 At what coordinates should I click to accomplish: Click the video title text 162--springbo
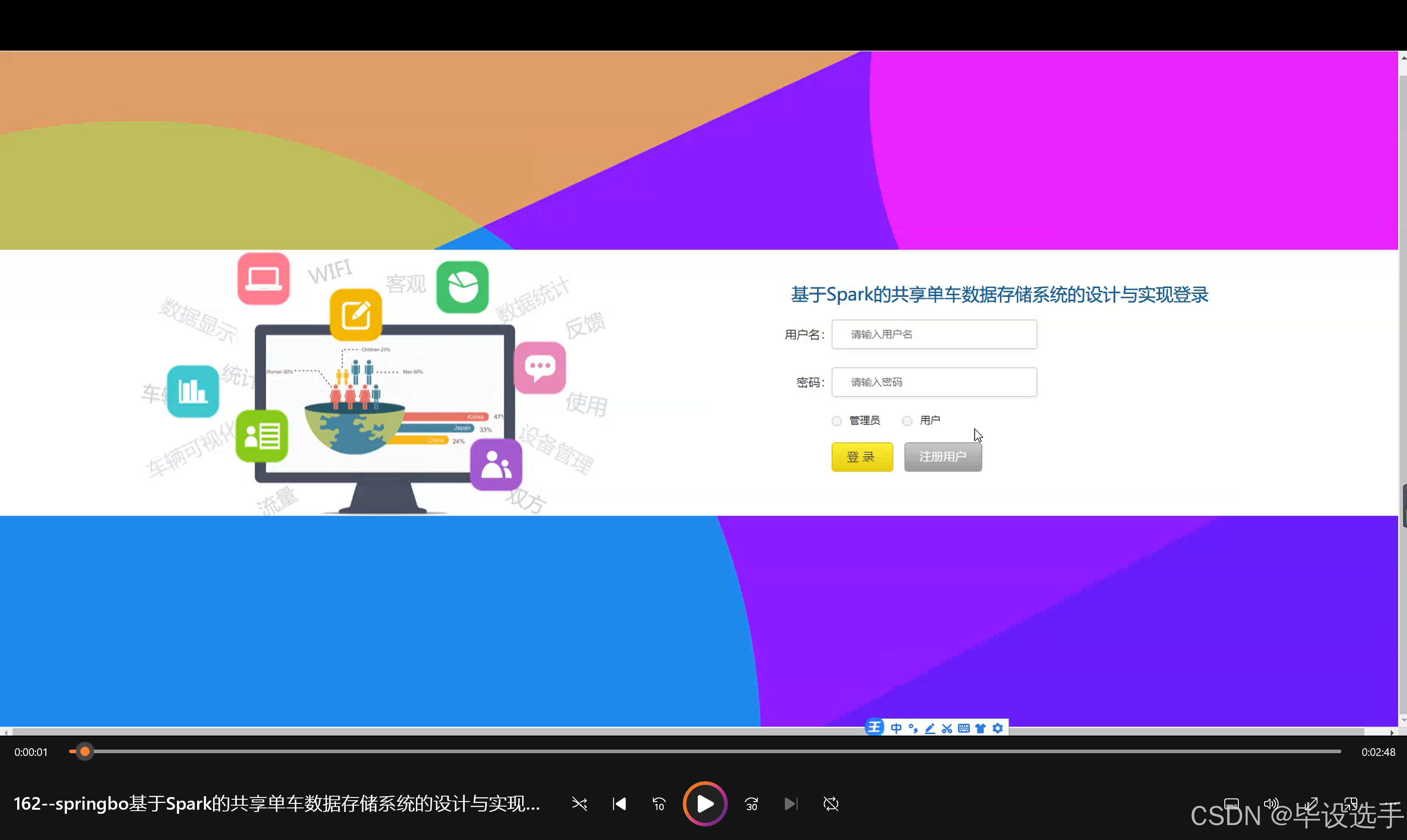click(277, 803)
